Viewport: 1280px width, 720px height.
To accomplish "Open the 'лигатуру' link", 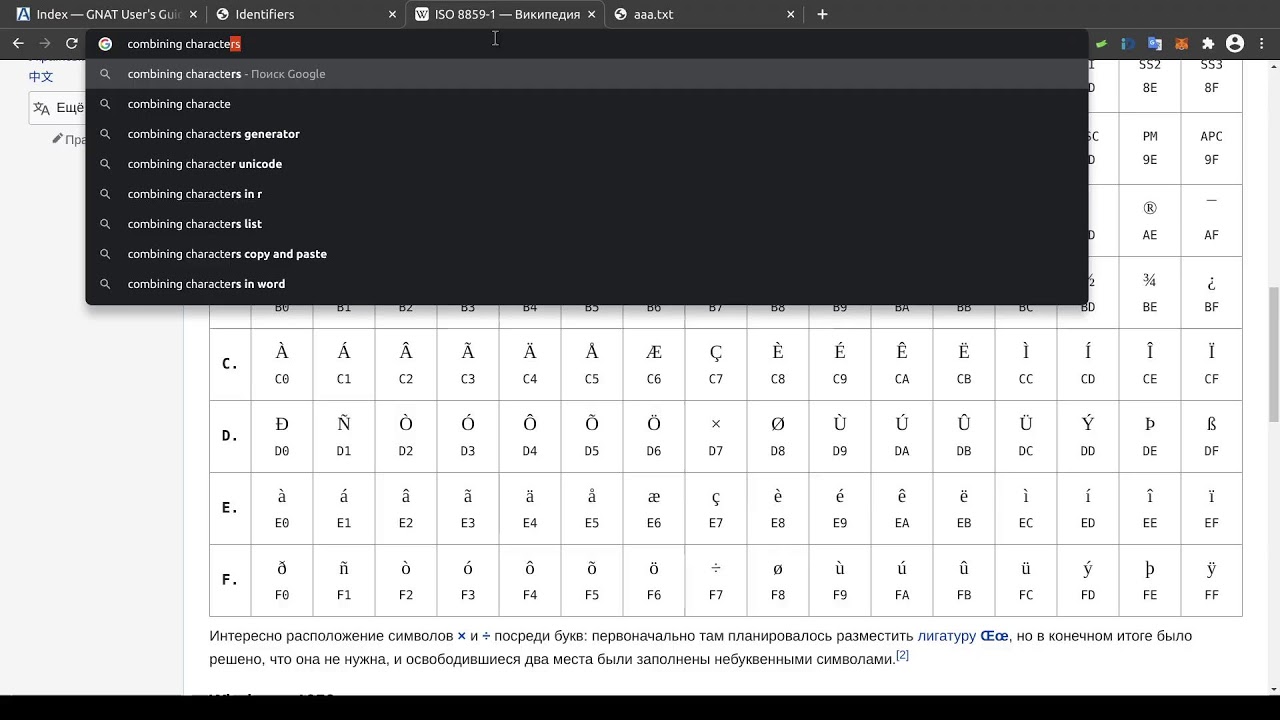I will coord(946,636).
